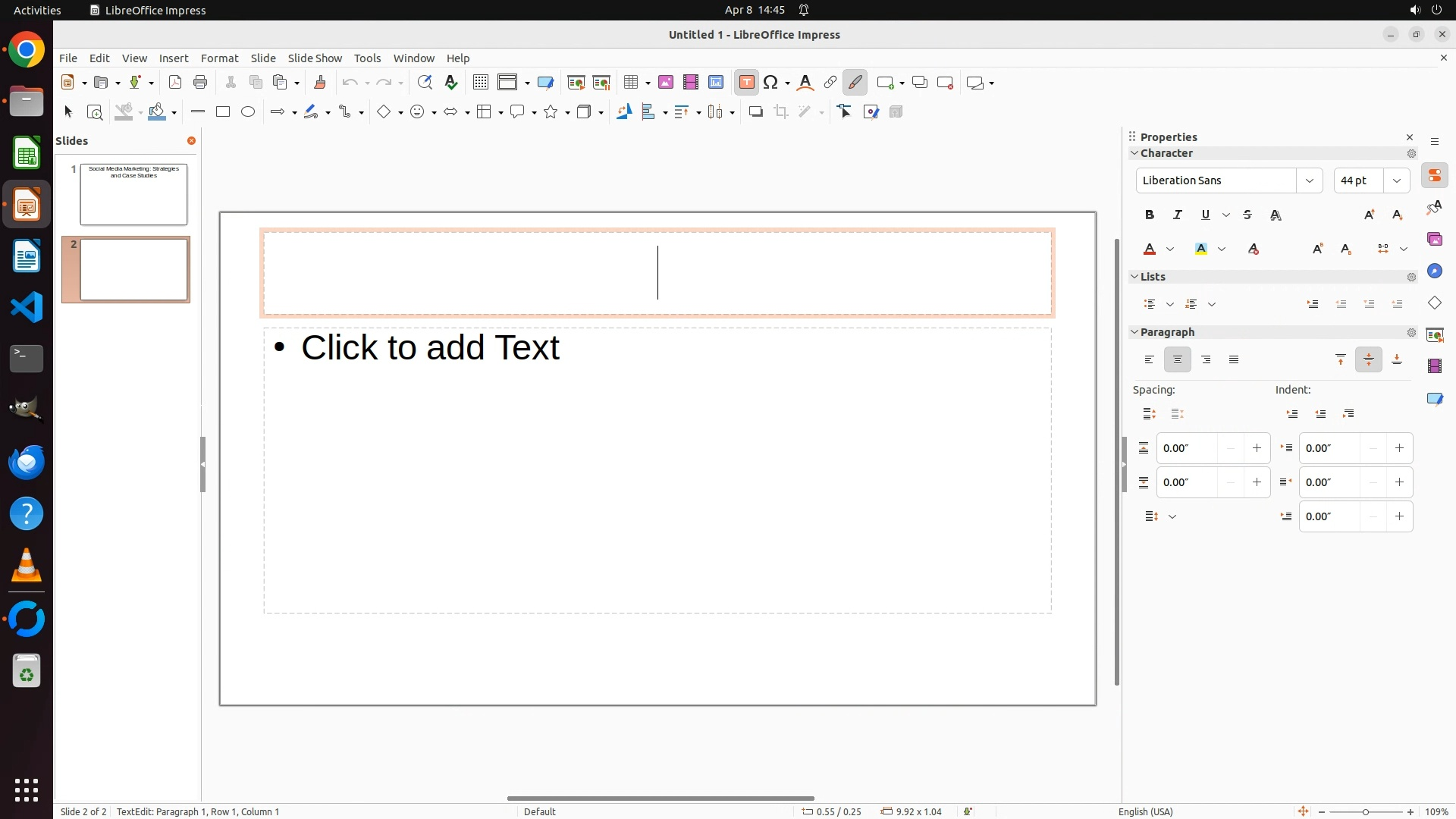Screen dimensions: 1456x819
Task: Click the zoom slider in the status bar
Action: pos(1366,812)
